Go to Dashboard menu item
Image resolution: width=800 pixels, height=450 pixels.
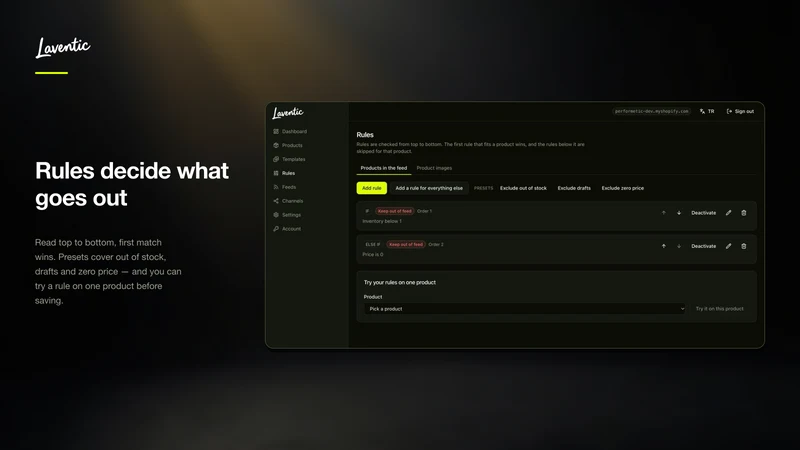tap(294, 131)
